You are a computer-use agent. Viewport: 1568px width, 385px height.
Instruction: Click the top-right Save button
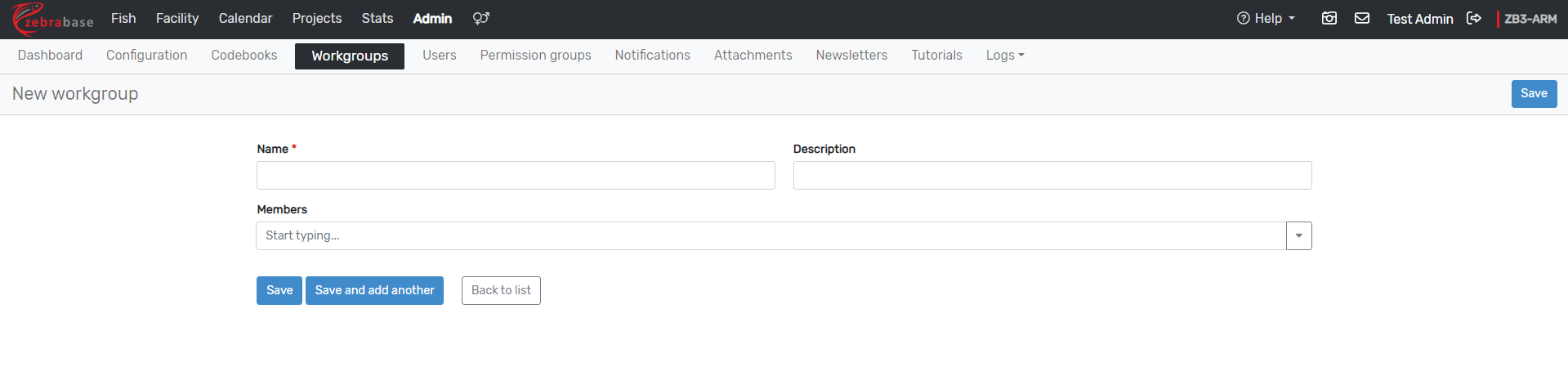point(1534,93)
